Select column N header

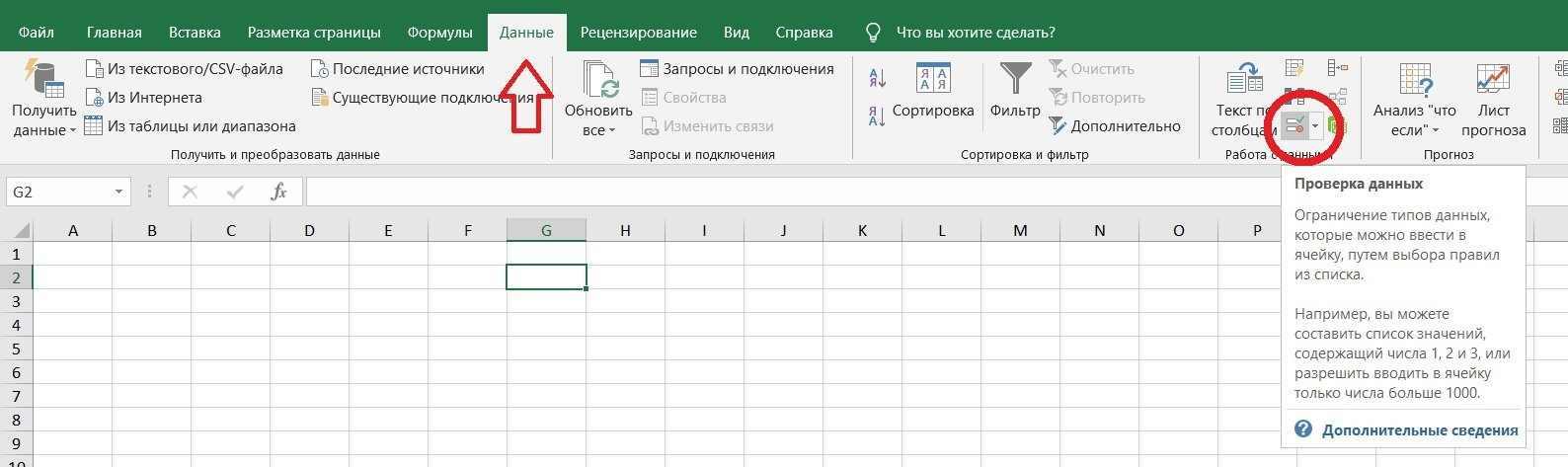point(1099,231)
